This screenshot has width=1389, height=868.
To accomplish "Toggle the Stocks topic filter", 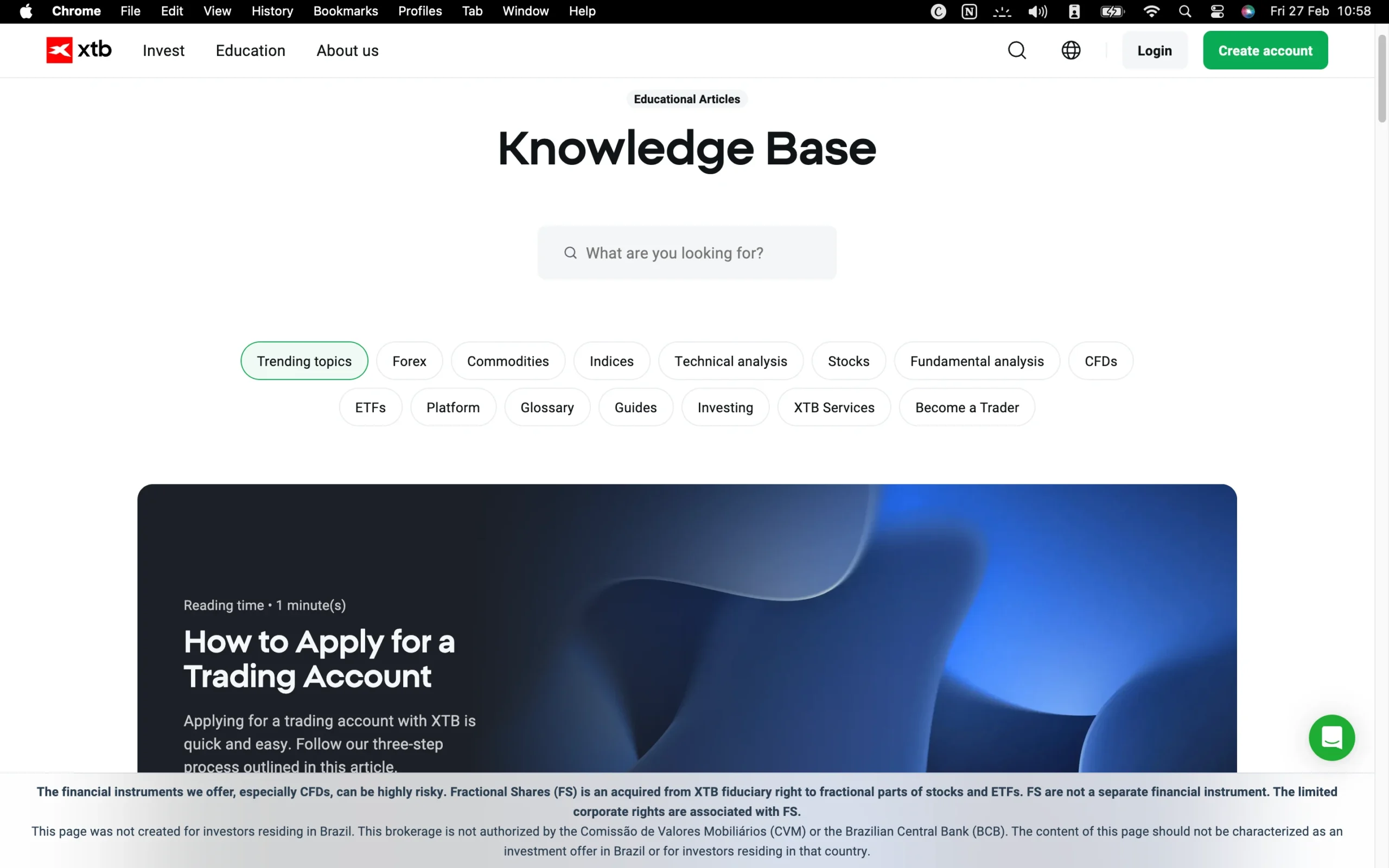I will [849, 361].
